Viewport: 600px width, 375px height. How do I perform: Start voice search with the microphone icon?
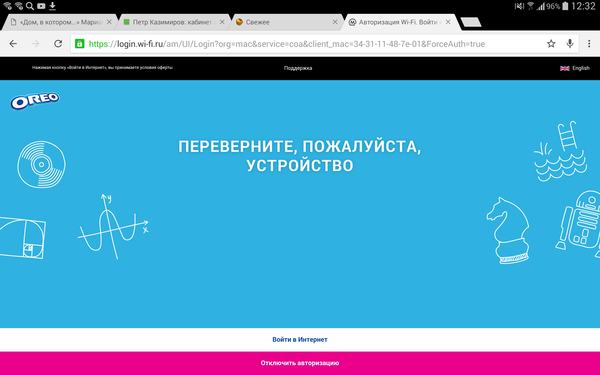pos(570,44)
